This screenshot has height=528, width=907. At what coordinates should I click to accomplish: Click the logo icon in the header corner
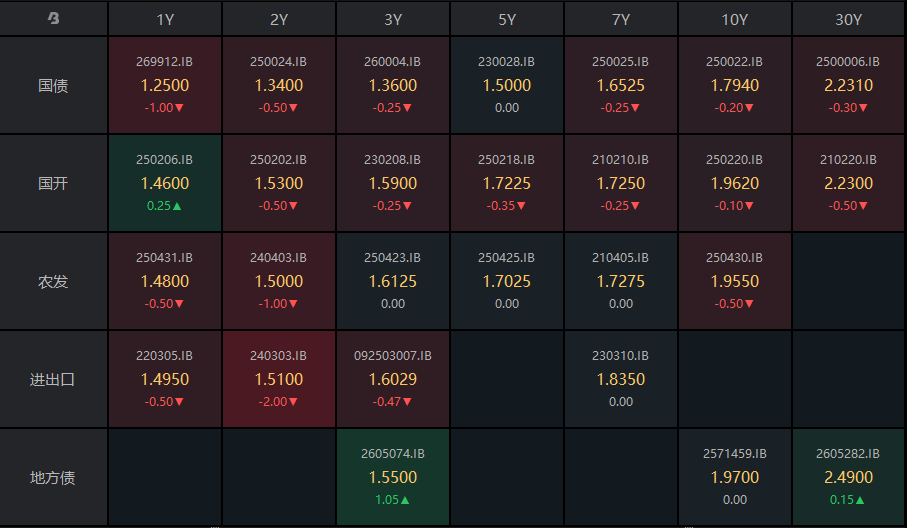click(x=54, y=19)
